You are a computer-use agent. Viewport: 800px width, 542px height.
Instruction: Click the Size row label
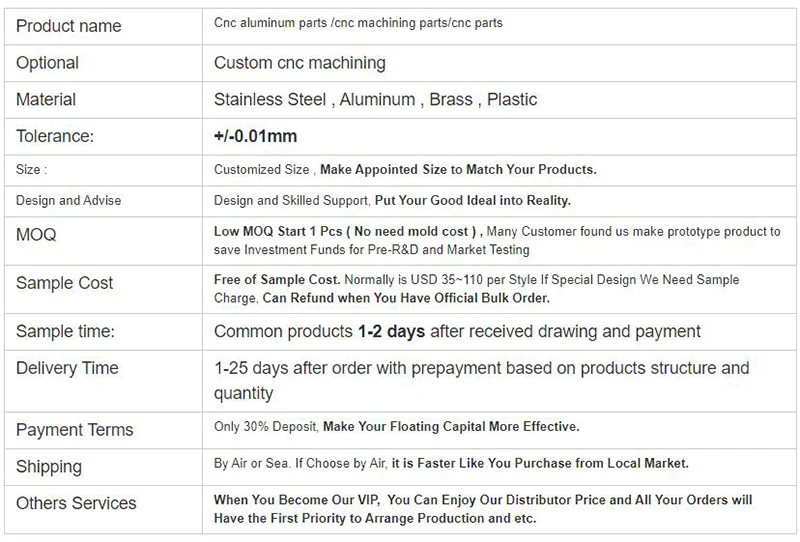click(31, 169)
